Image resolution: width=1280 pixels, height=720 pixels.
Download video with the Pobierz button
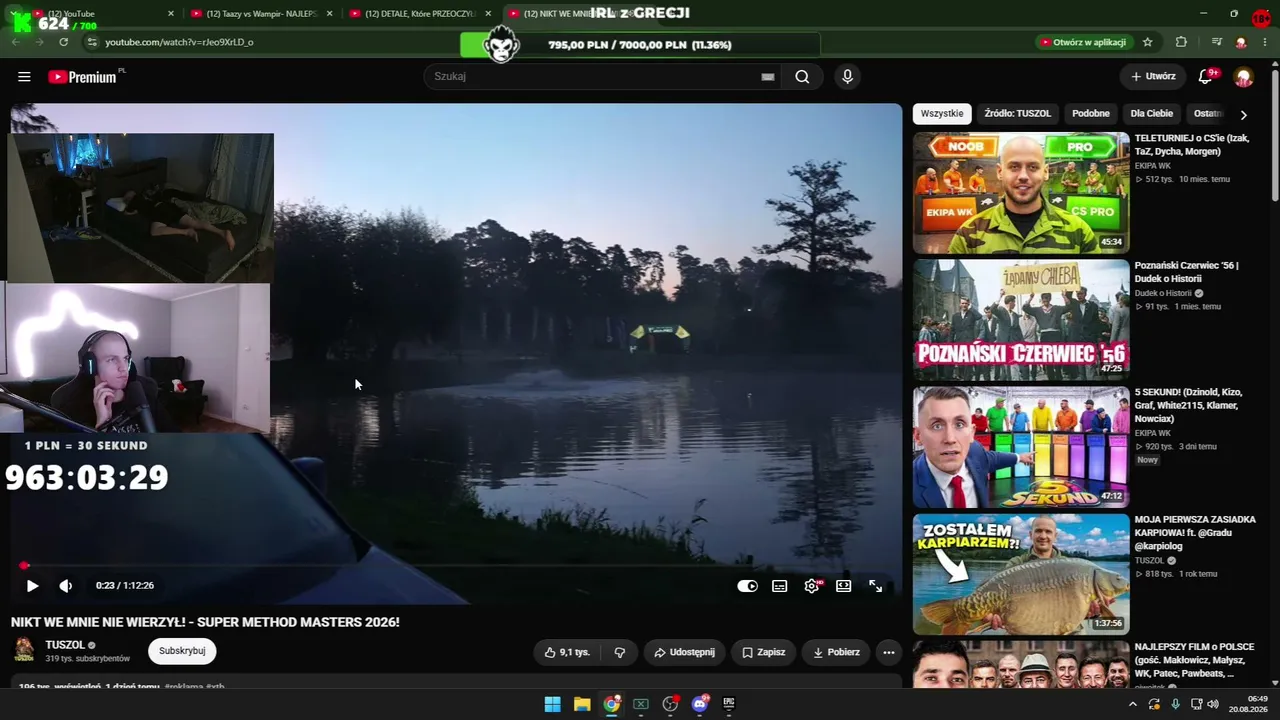pyautogui.click(x=836, y=652)
